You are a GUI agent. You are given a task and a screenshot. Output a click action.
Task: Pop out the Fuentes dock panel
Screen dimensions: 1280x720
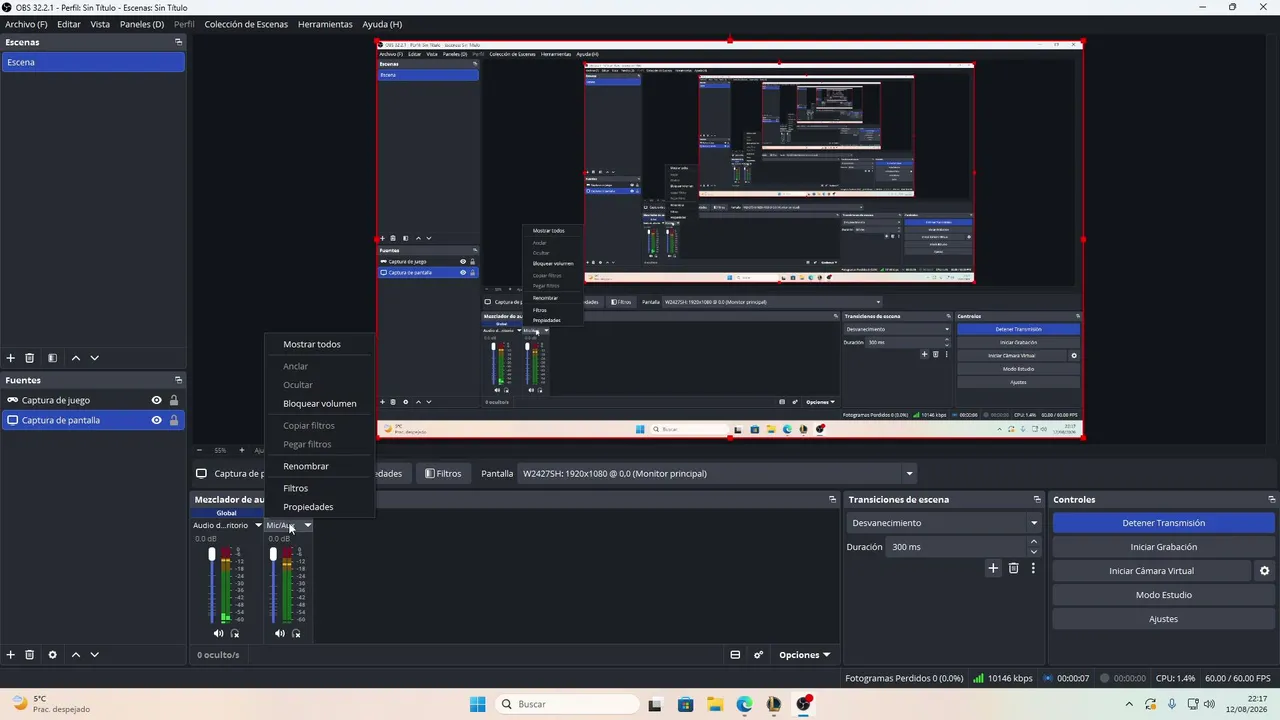point(179,380)
